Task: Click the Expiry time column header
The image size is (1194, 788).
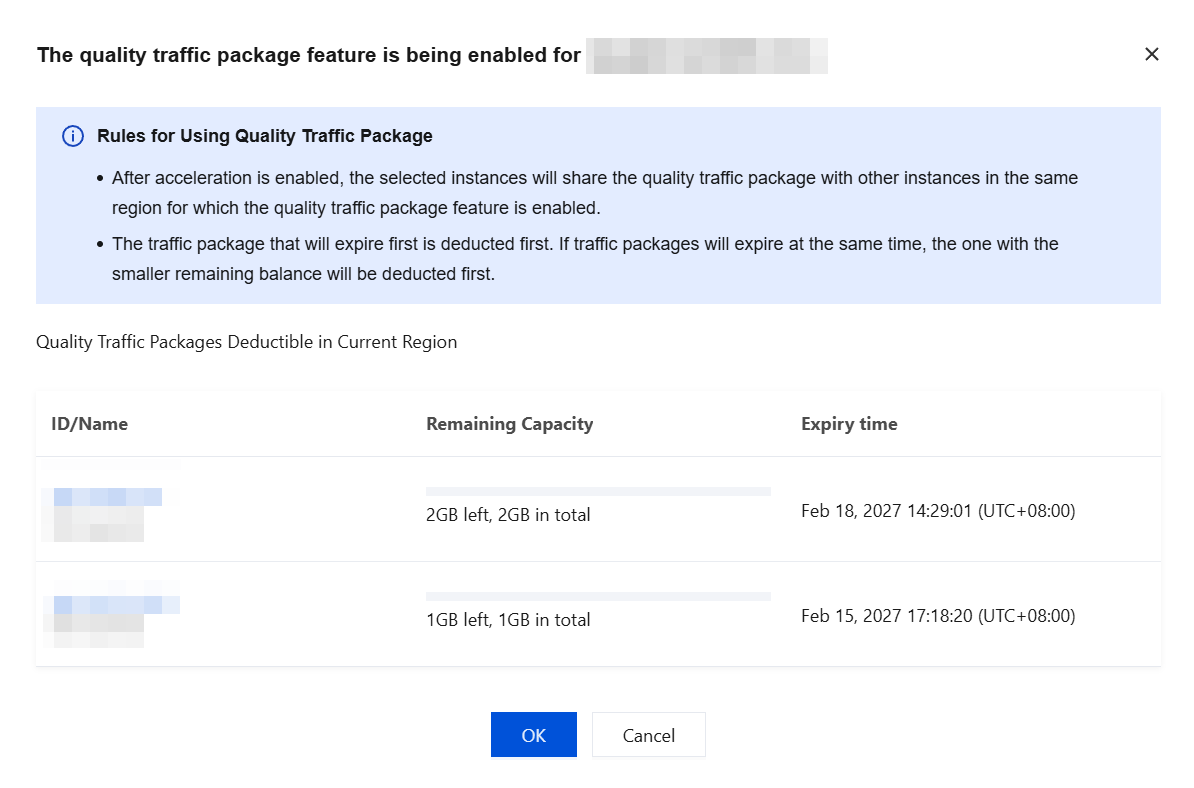Action: tap(849, 424)
